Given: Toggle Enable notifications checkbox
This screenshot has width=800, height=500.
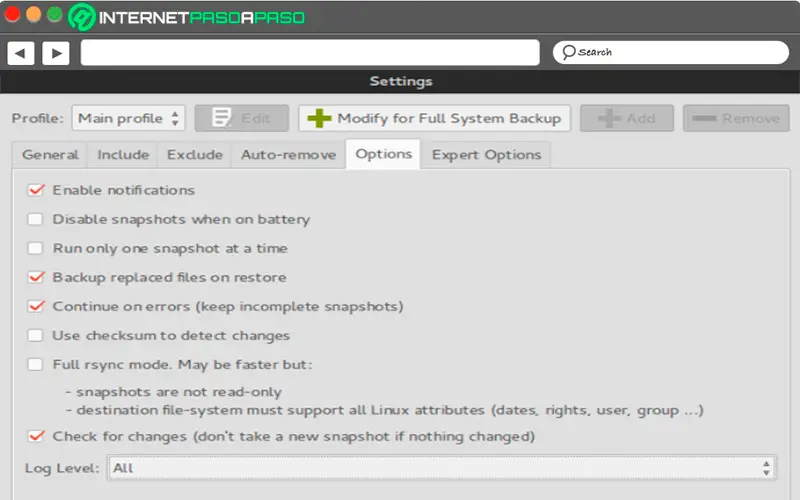Looking at the screenshot, I should 36,190.
